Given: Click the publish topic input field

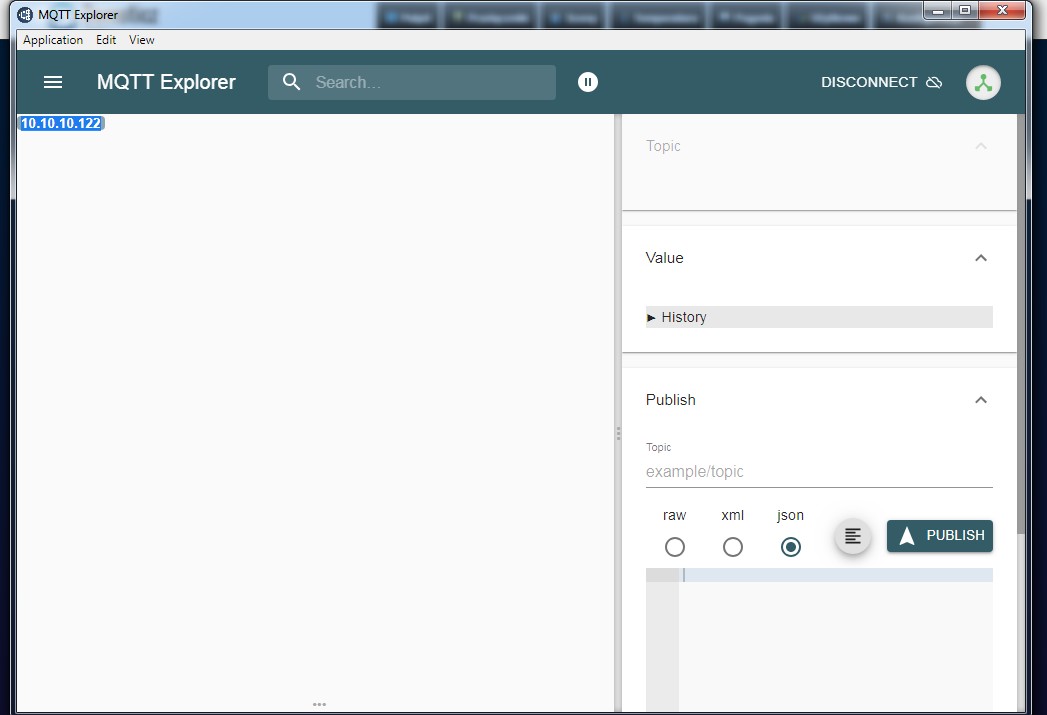Looking at the screenshot, I should (819, 471).
